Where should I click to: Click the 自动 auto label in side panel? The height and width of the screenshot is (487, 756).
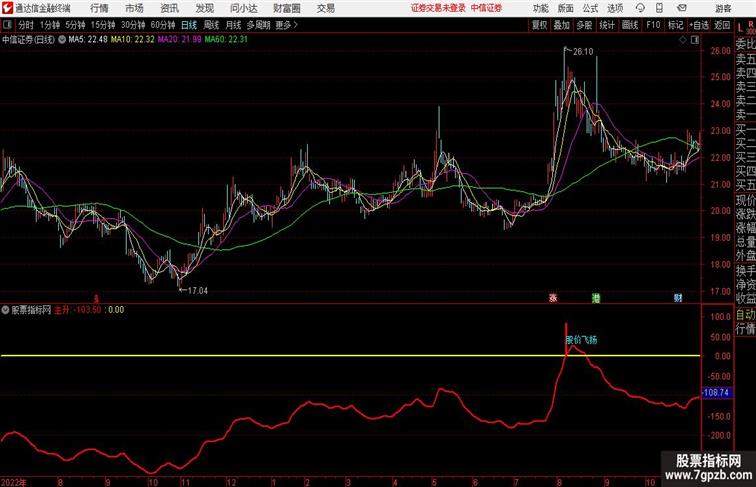click(745, 315)
